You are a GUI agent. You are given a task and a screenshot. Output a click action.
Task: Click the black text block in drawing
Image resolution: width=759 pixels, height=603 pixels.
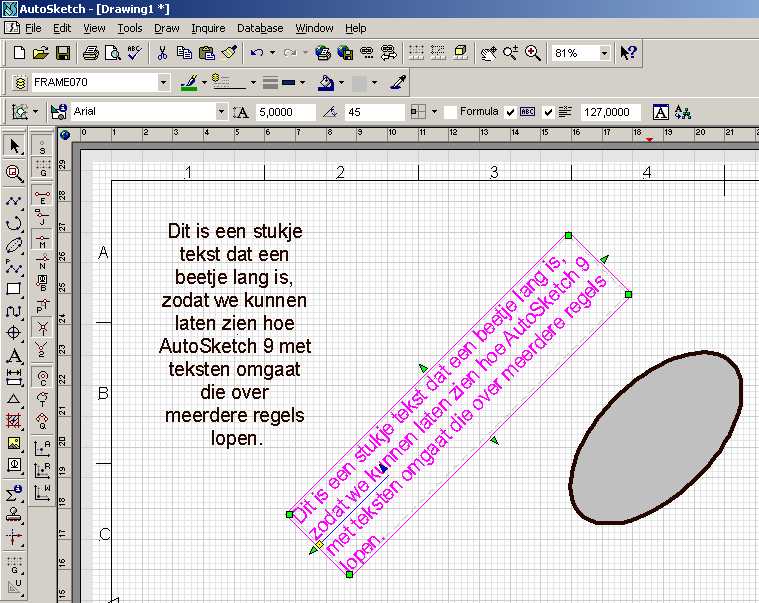[235, 335]
